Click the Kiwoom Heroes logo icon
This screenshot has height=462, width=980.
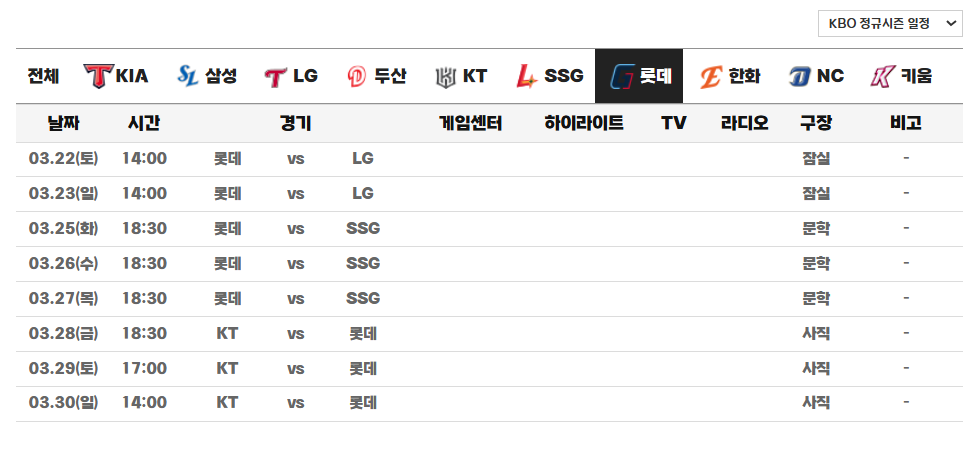883,76
